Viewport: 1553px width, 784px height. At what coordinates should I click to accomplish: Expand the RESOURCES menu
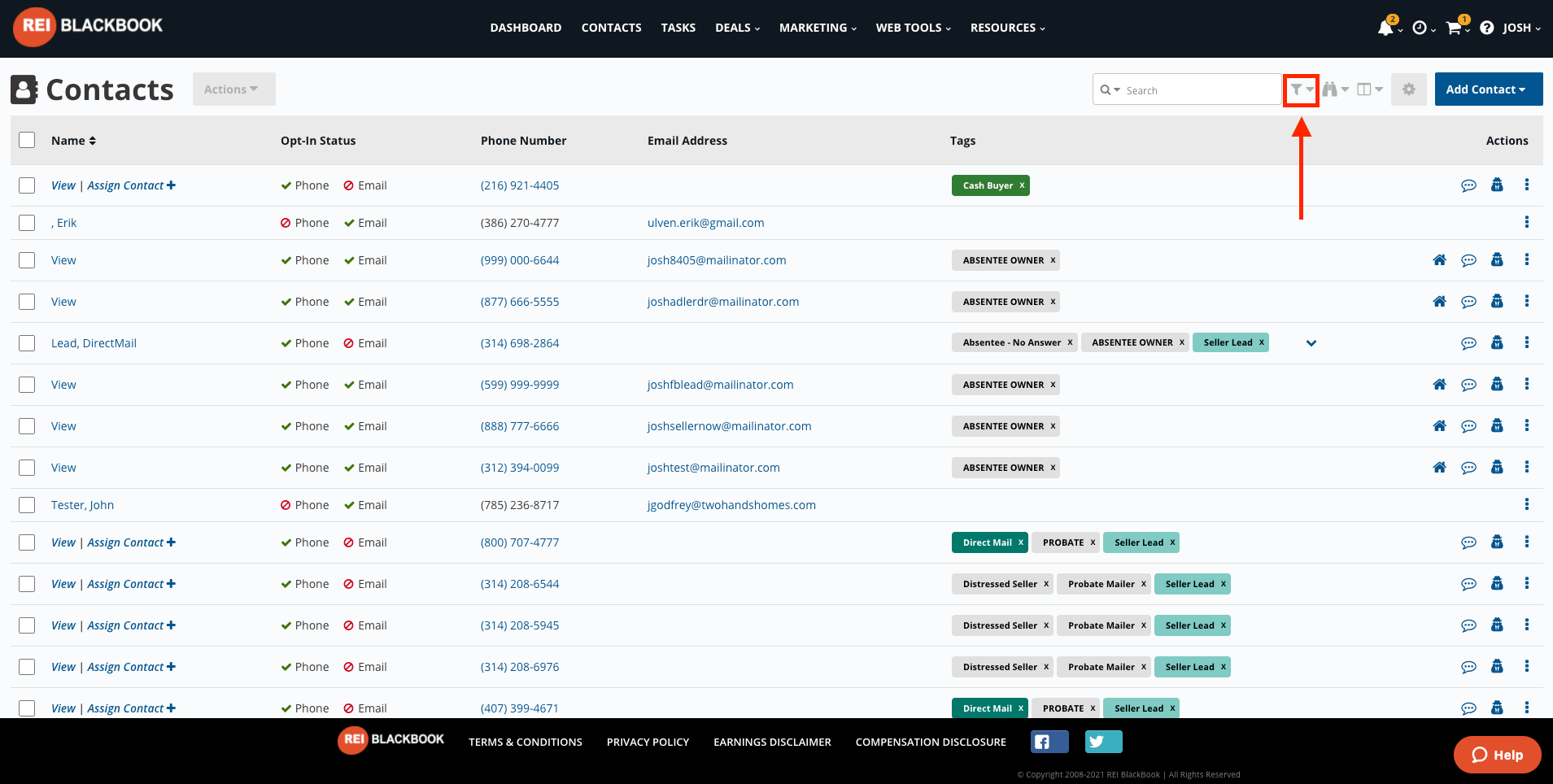point(1007,28)
